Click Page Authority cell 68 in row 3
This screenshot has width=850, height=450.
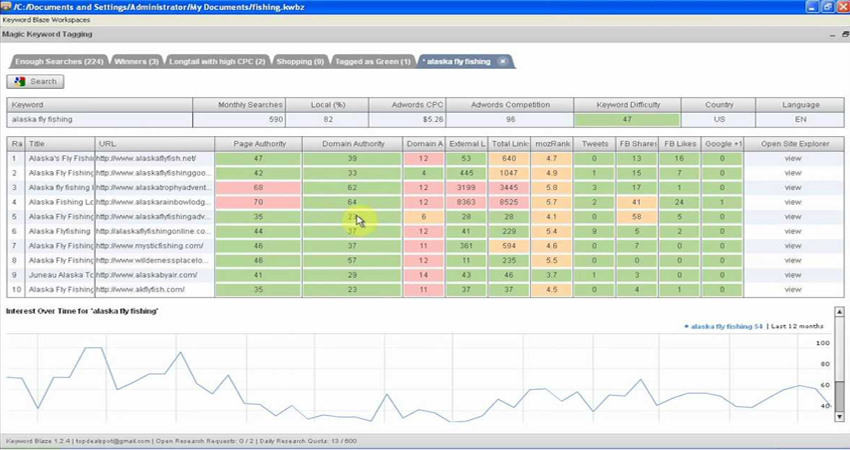point(258,188)
